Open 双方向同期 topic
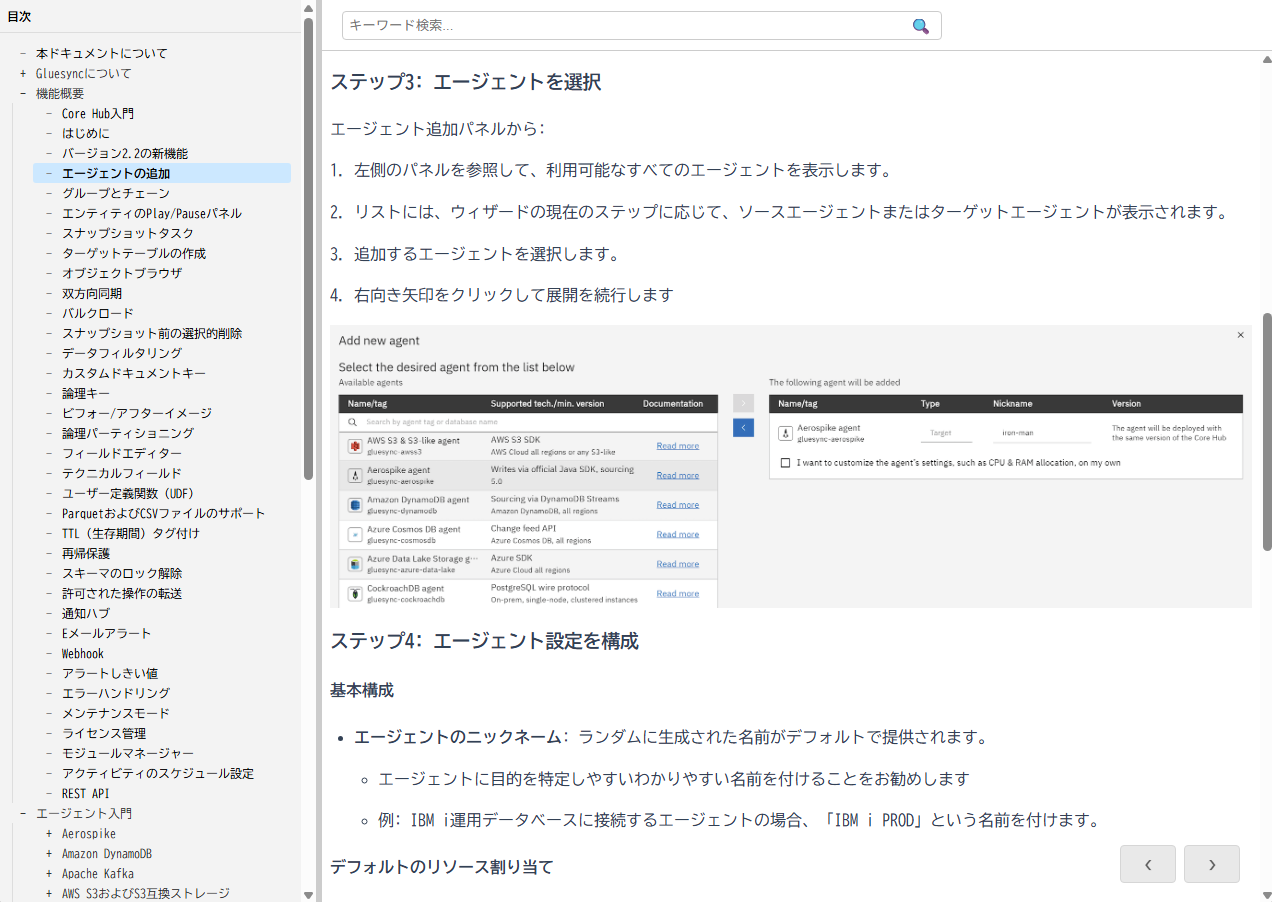The height and width of the screenshot is (902, 1272). click(92, 294)
